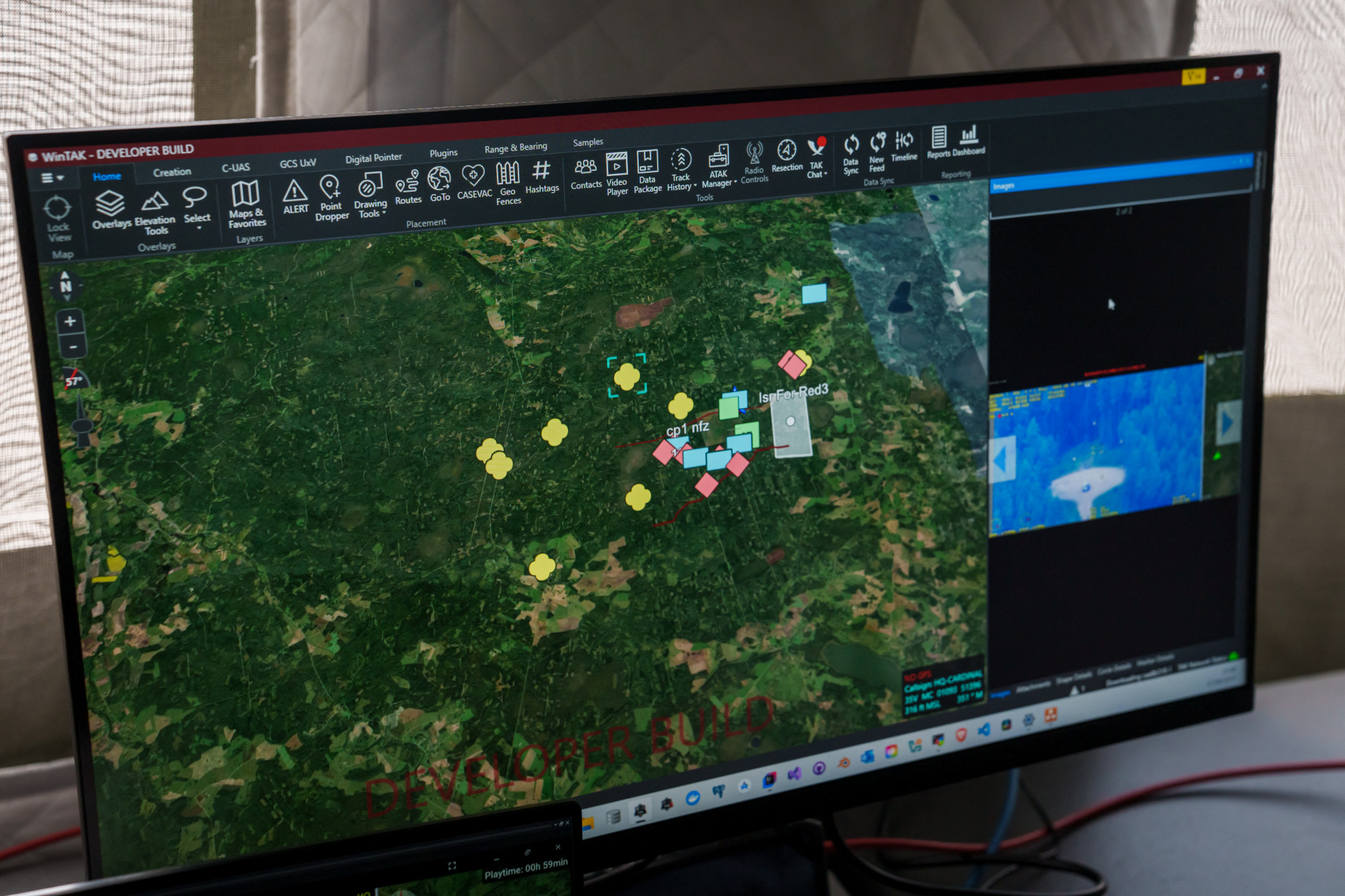
Task: Open the Data Package tool
Action: point(648,171)
